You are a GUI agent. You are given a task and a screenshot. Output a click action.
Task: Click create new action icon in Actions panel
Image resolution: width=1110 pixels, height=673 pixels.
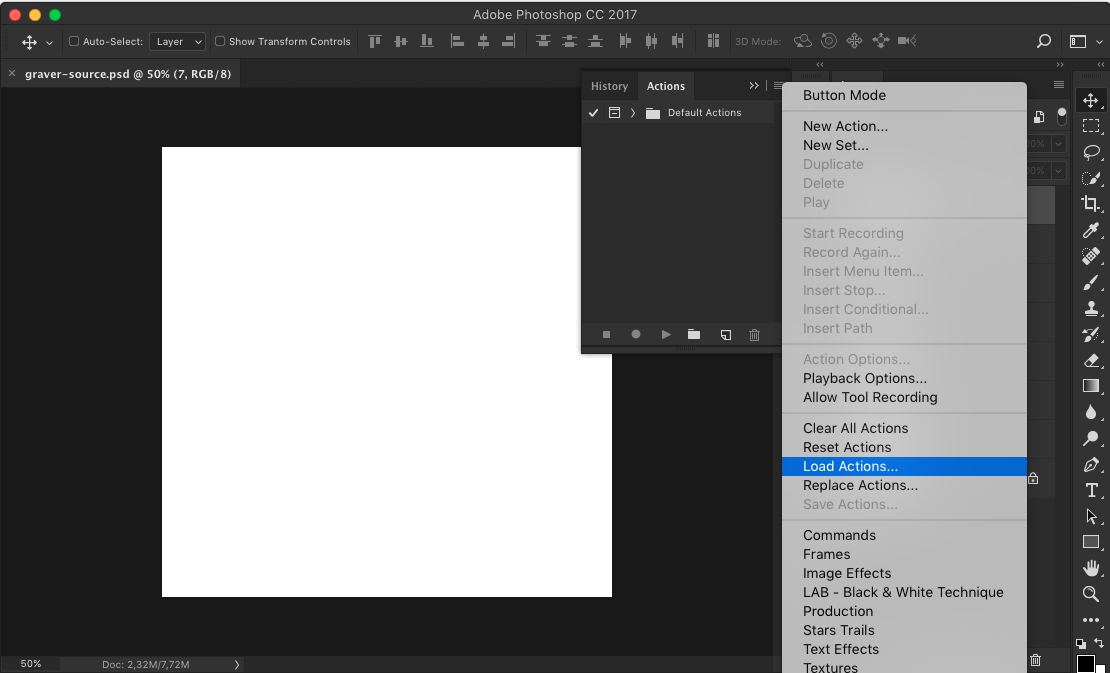tap(726, 335)
